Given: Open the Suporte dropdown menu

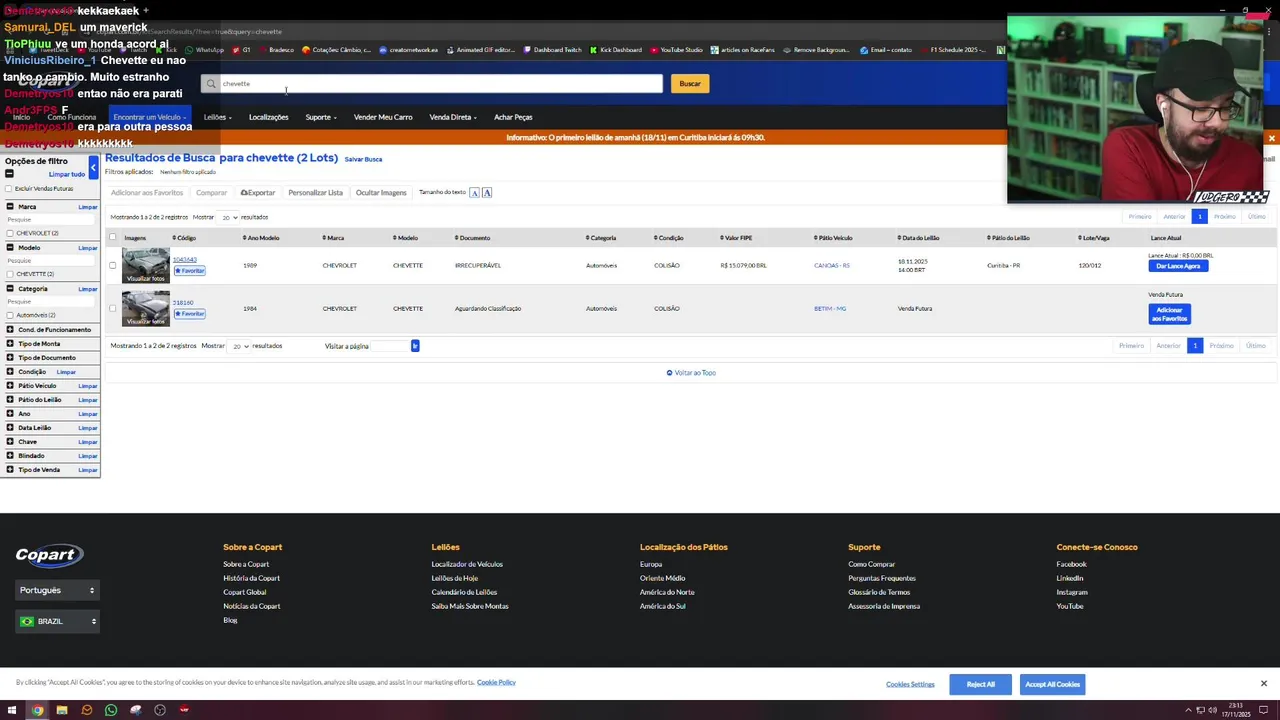Looking at the screenshot, I should [x=320, y=117].
